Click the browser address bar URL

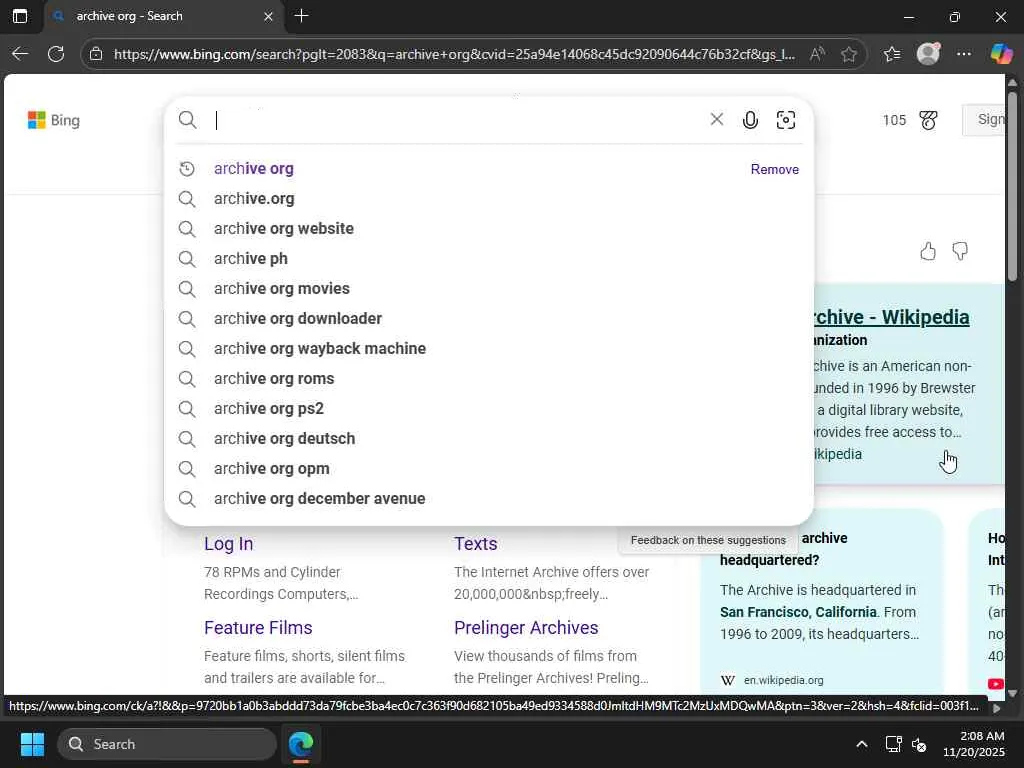pyautogui.click(x=454, y=54)
